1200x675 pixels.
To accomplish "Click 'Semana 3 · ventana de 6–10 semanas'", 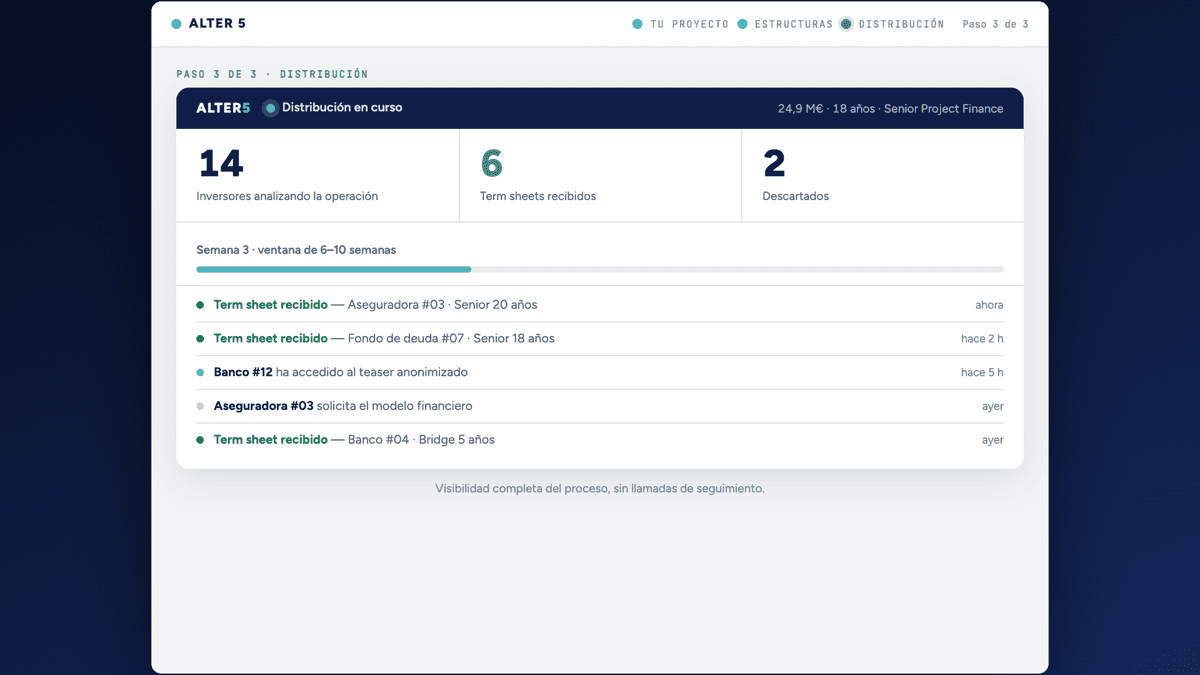I will (x=296, y=250).
